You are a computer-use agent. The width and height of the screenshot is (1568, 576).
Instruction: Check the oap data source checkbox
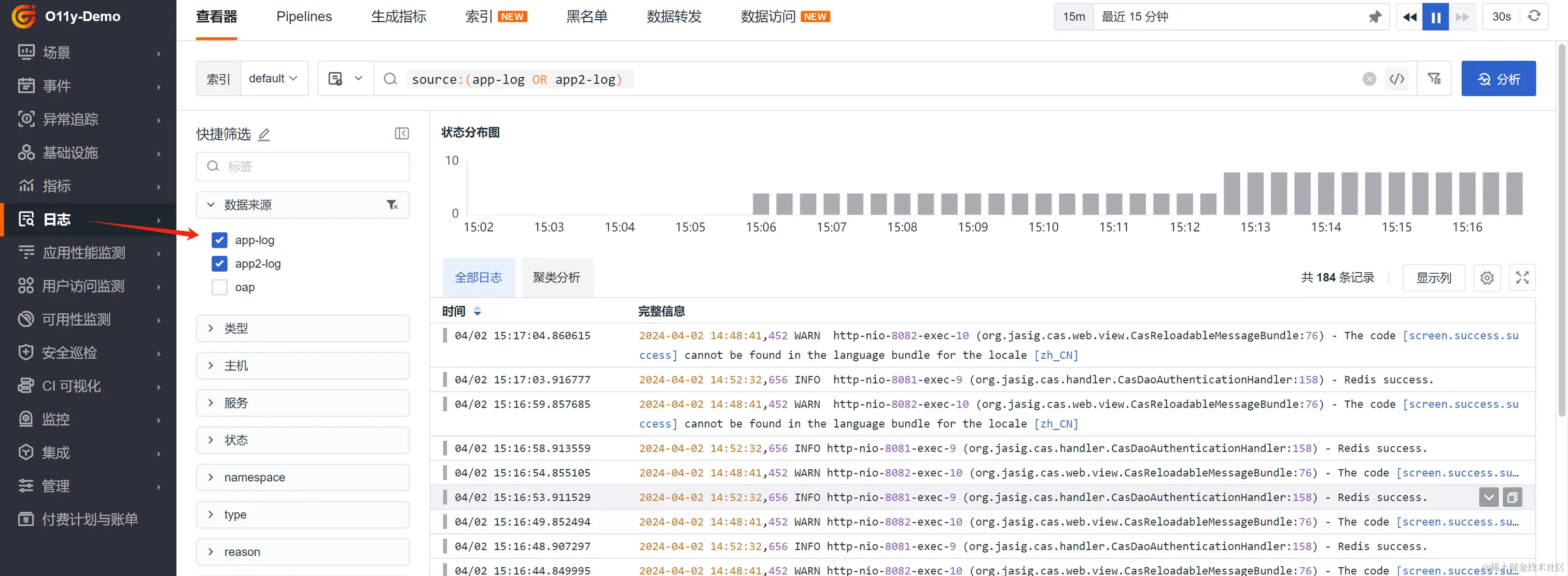tap(219, 287)
